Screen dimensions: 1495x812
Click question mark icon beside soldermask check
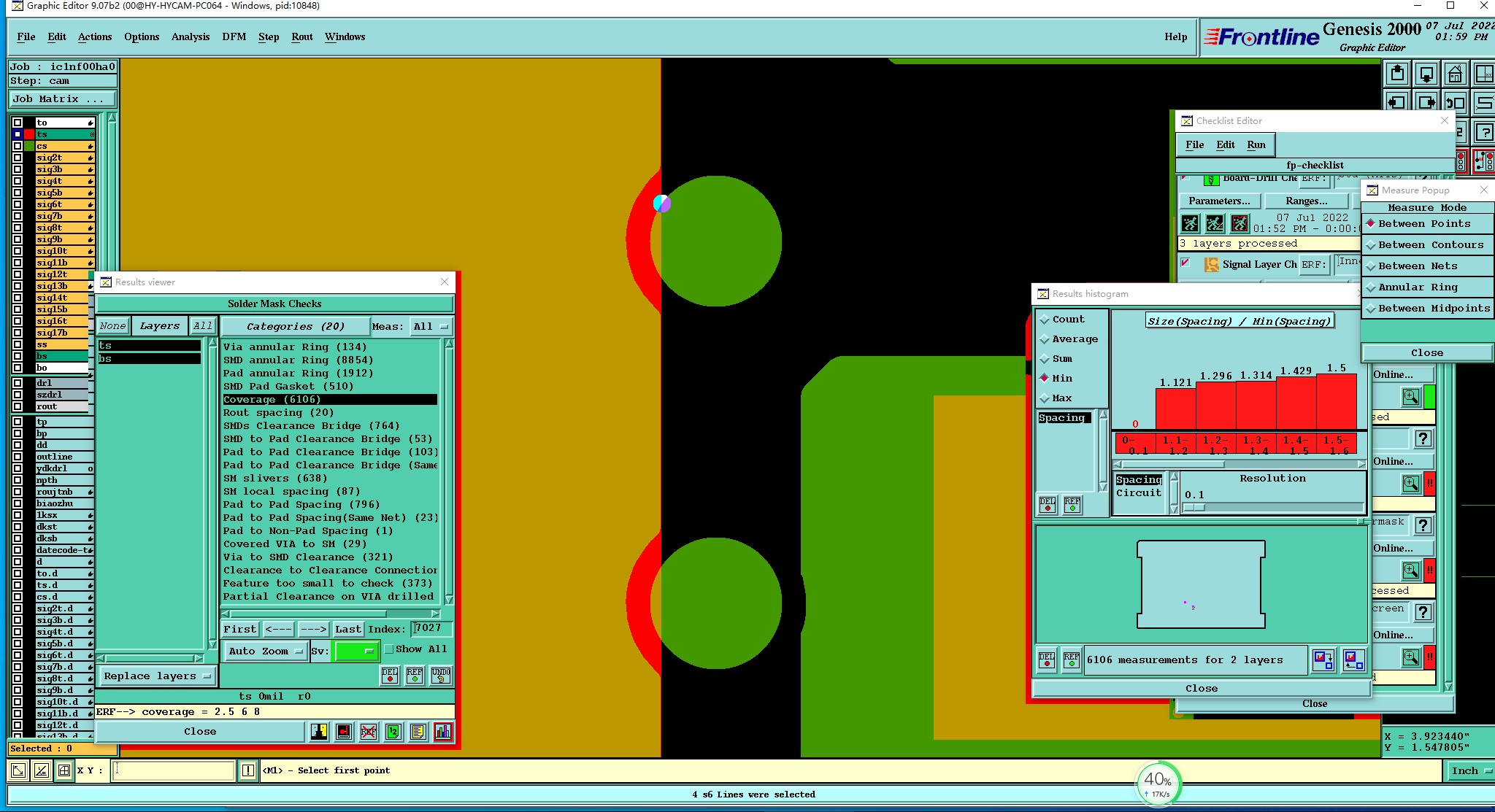(x=1423, y=525)
